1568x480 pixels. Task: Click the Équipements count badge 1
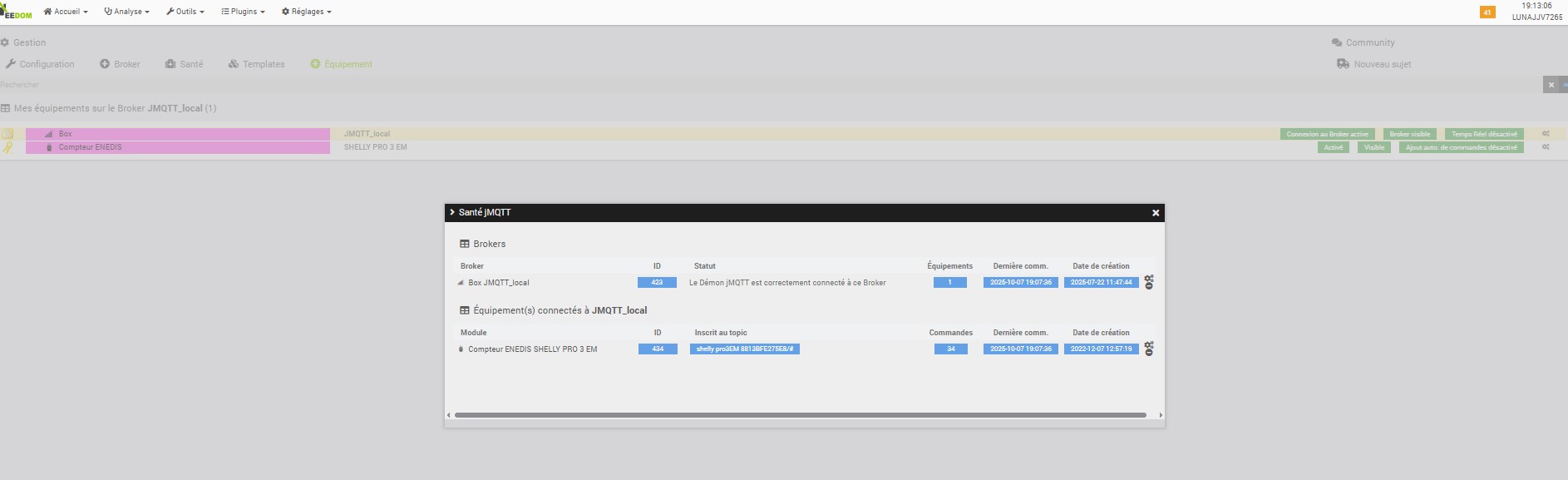(949, 283)
